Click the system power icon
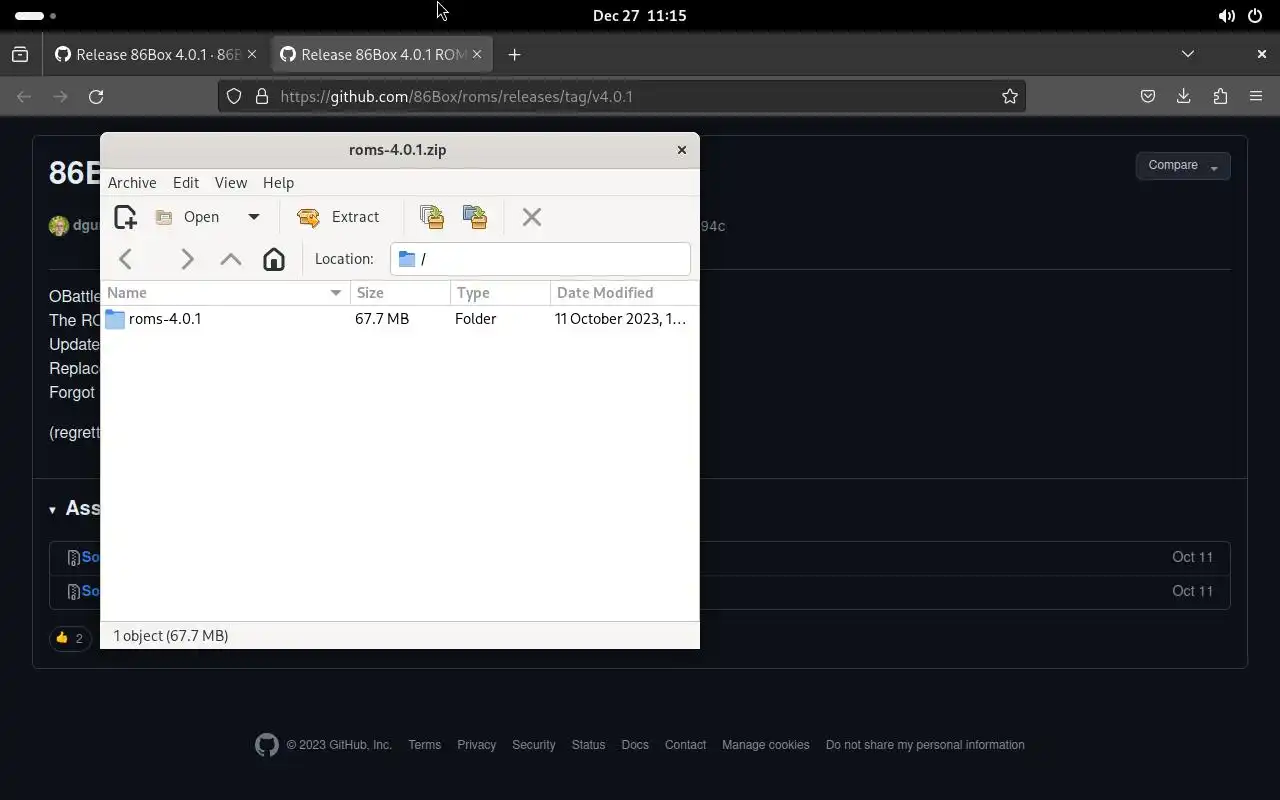Viewport: 1280px width, 800px height. click(x=1255, y=16)
